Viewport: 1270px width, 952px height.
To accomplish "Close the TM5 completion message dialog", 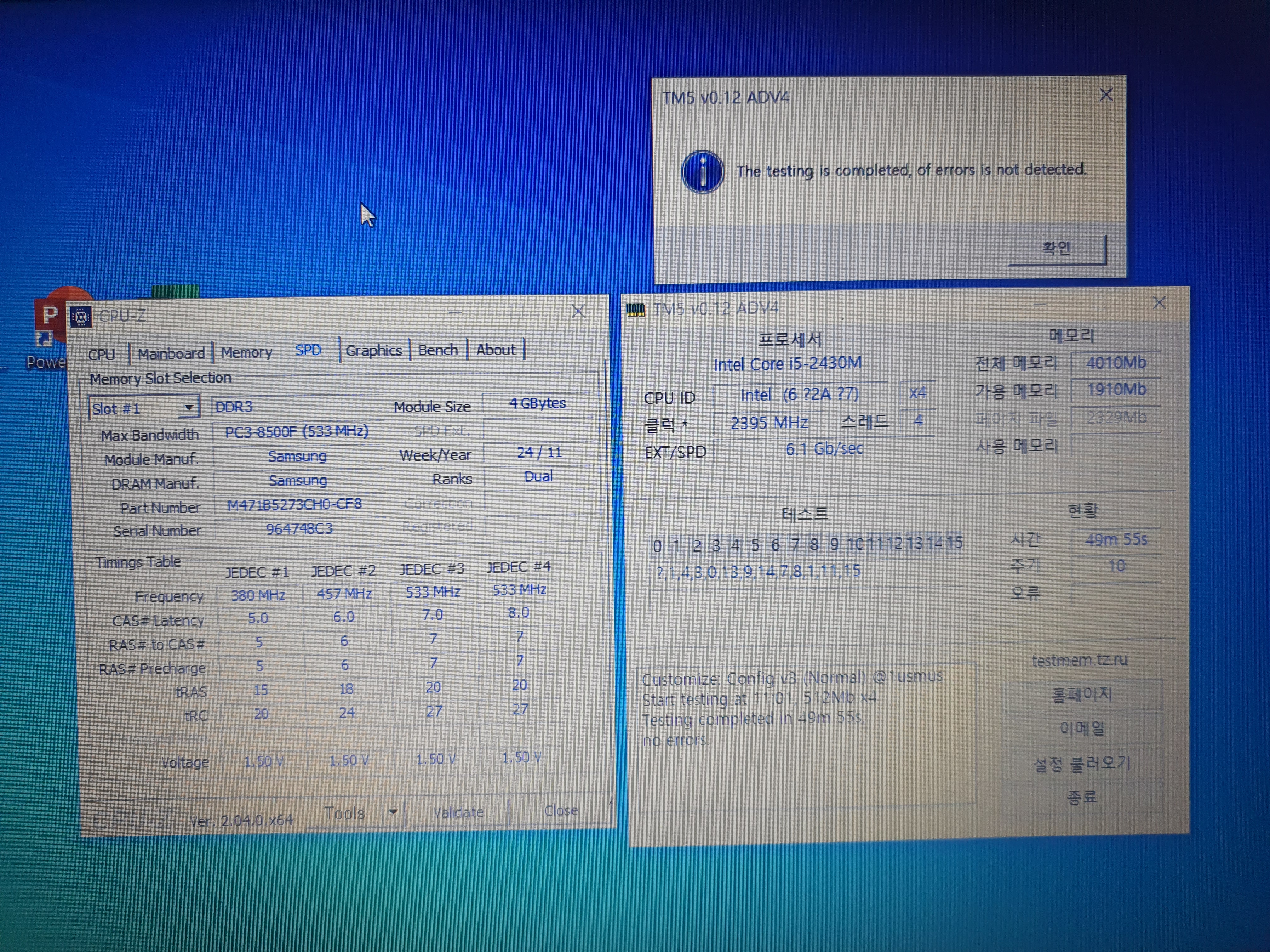I will click(x=1106, y=95).
